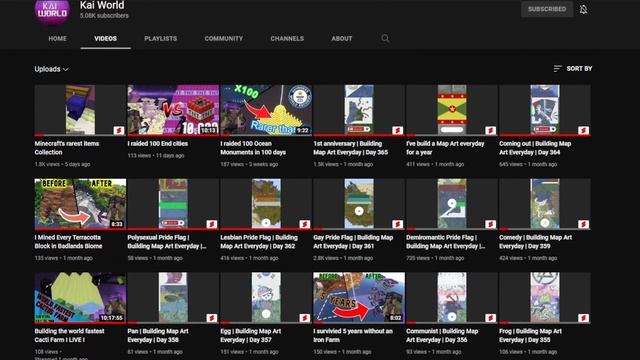Open 'Minecraft's rarest items Collection' title
This screenshot has width=640, height=360.
tap(67, 148)
